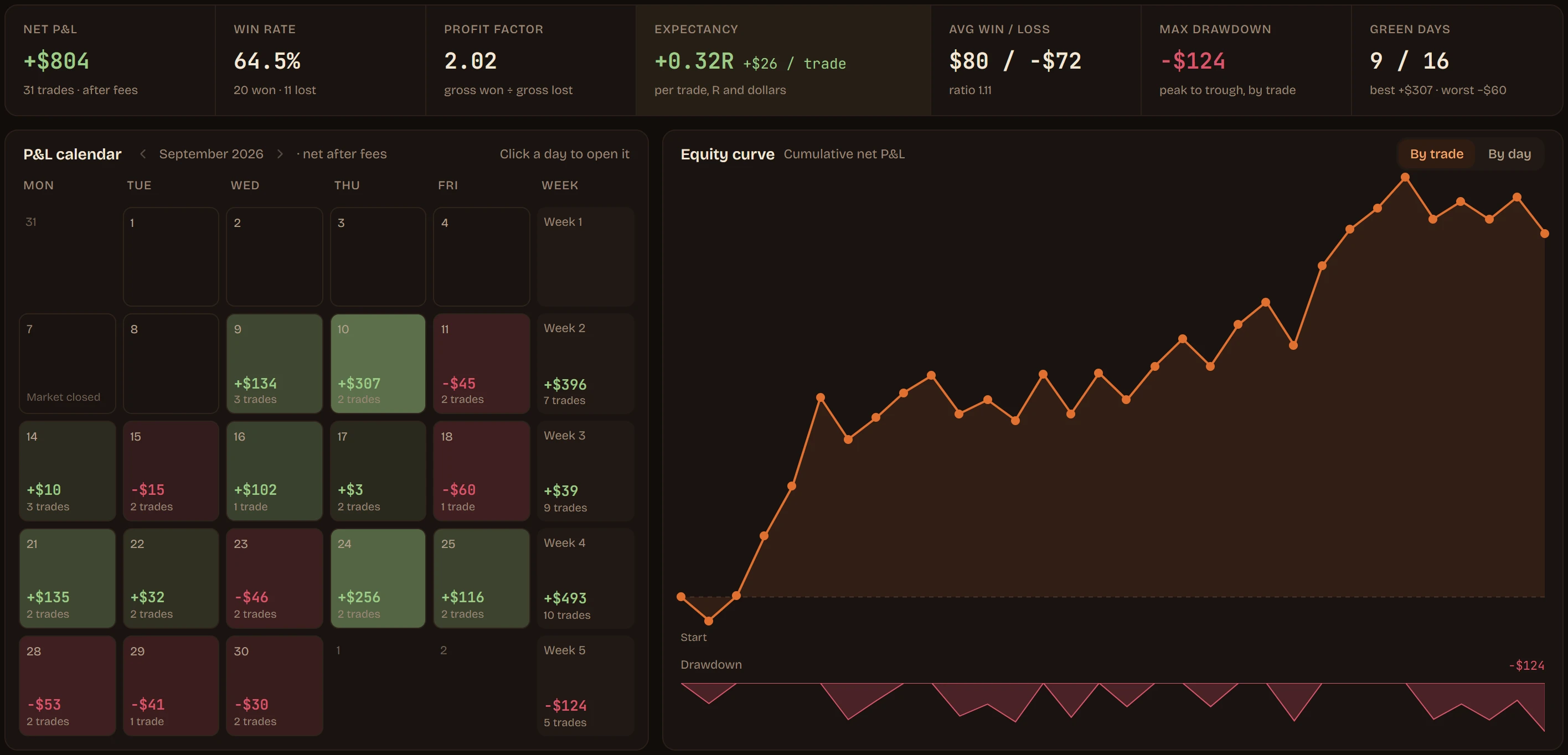Click the Expectancy +0.32R card
Image resolution: width=1568 pixels, height=755 pixels.
[783, 60]
